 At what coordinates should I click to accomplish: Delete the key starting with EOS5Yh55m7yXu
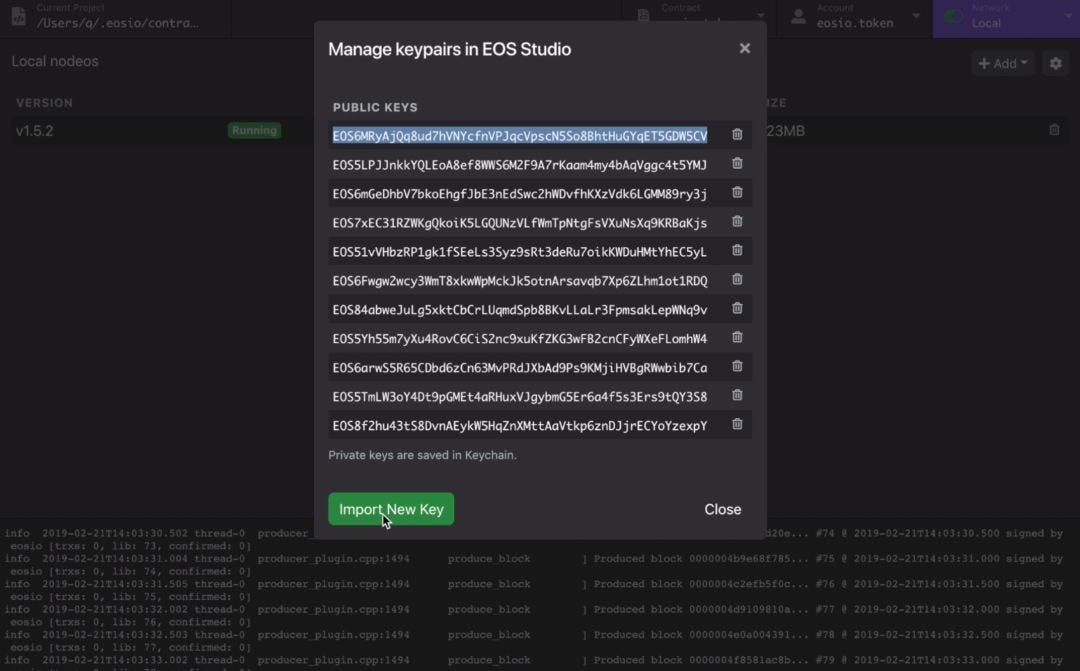tap(737, 337)
